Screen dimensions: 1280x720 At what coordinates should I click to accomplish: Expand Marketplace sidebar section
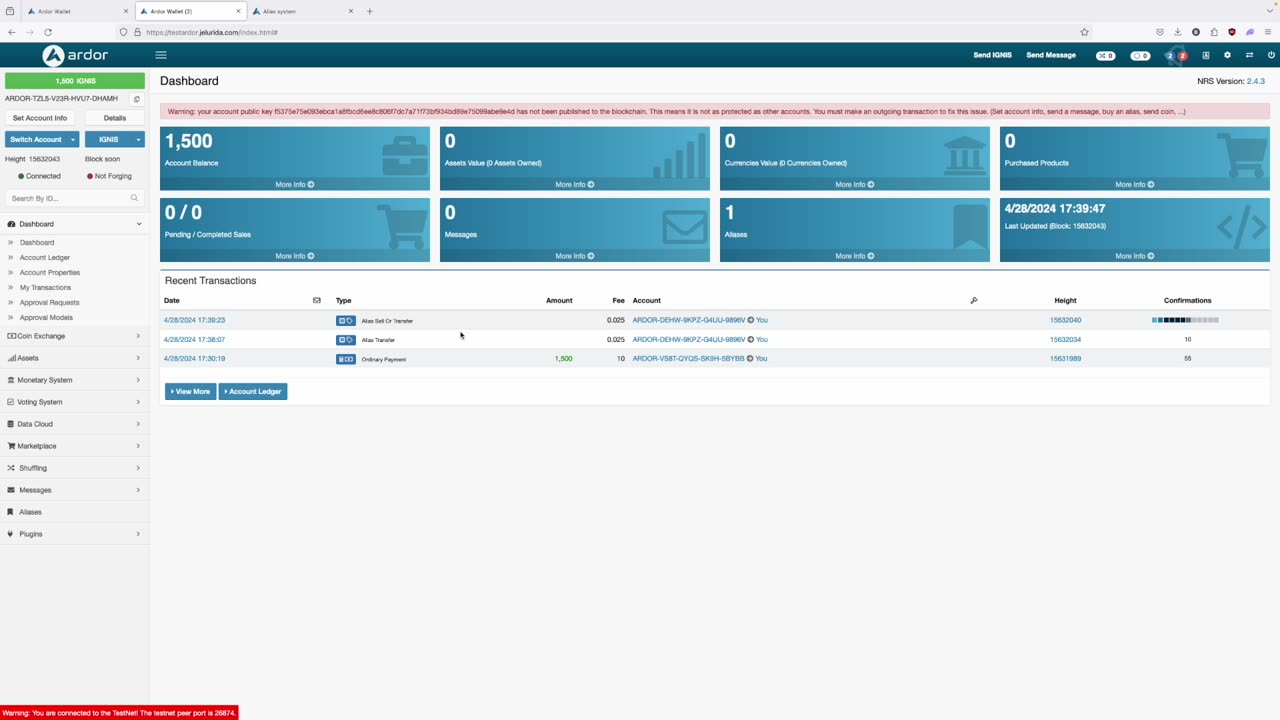pos(74,446)
